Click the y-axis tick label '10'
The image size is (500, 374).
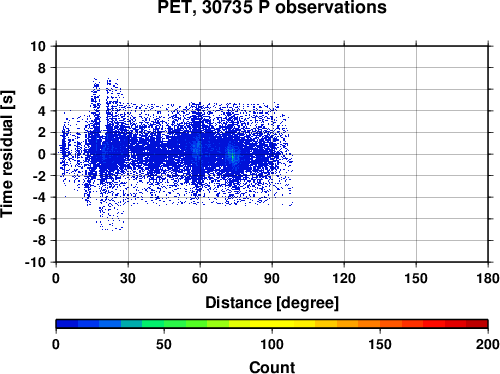click(38, 46)
